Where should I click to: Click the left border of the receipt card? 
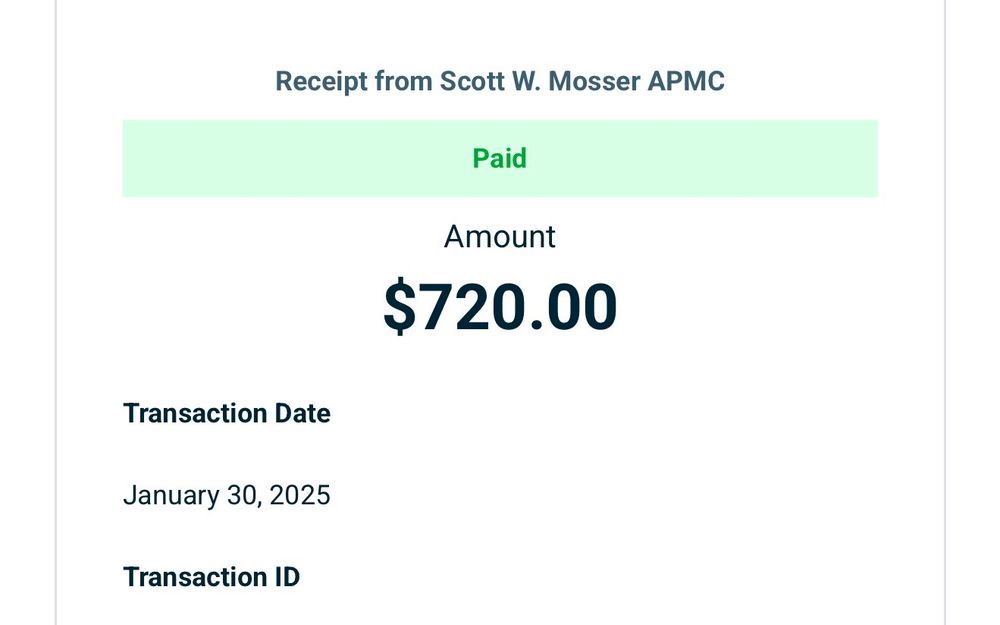[56, 312]
